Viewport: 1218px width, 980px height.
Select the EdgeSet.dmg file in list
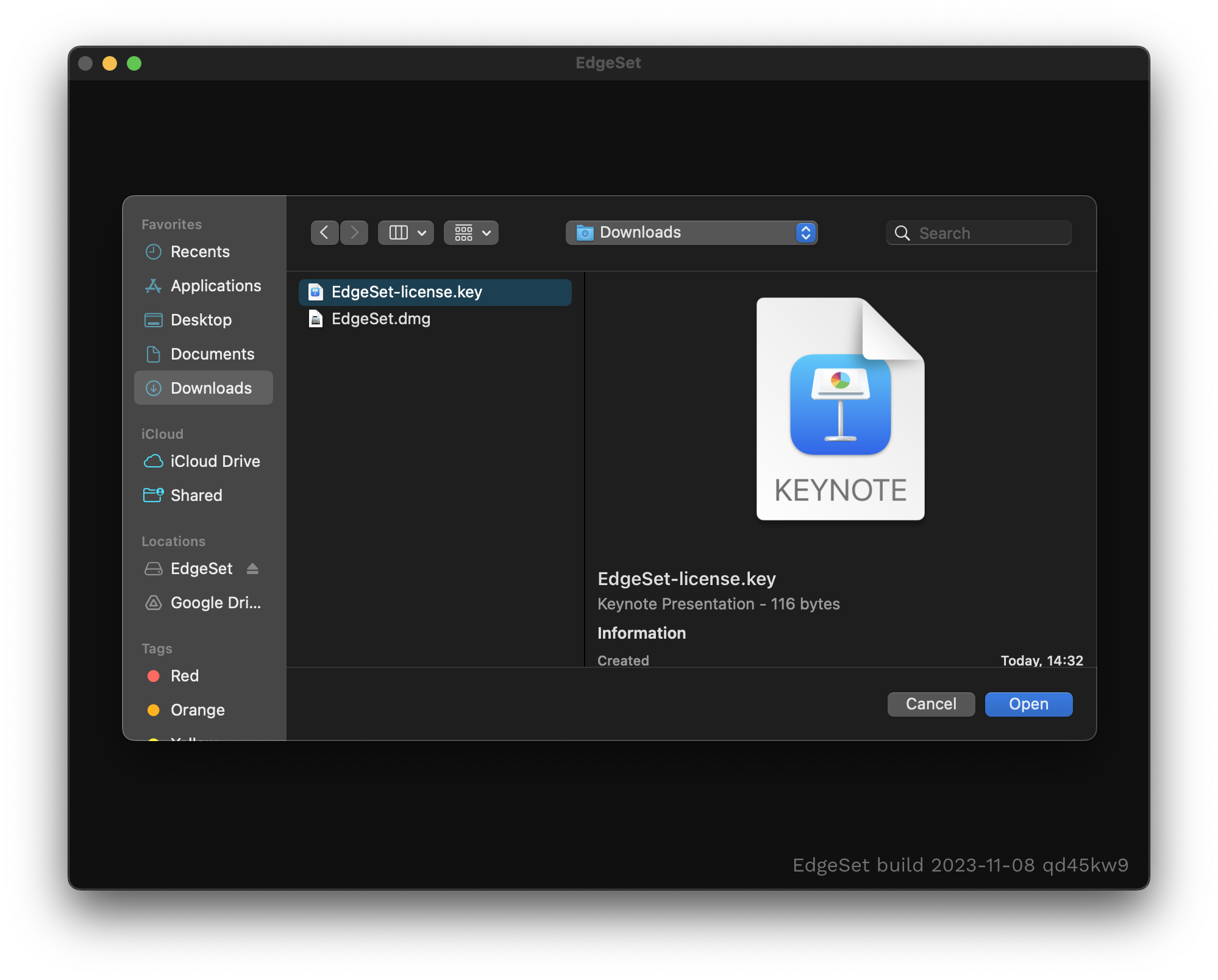tap(380, 318)
